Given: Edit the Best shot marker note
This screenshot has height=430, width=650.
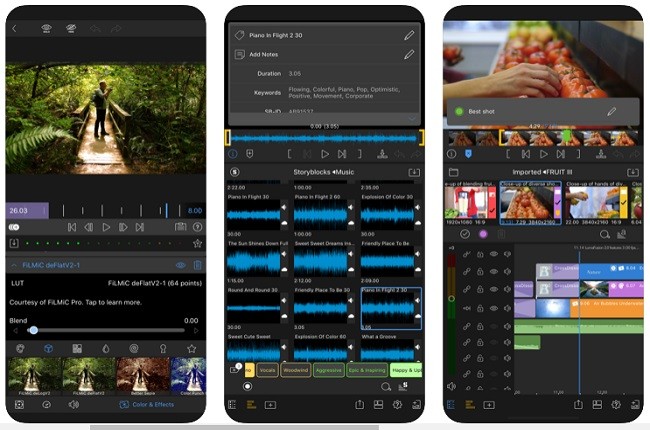Looking at the screenshot, I should pyautogui.click(x=611, y=111).
